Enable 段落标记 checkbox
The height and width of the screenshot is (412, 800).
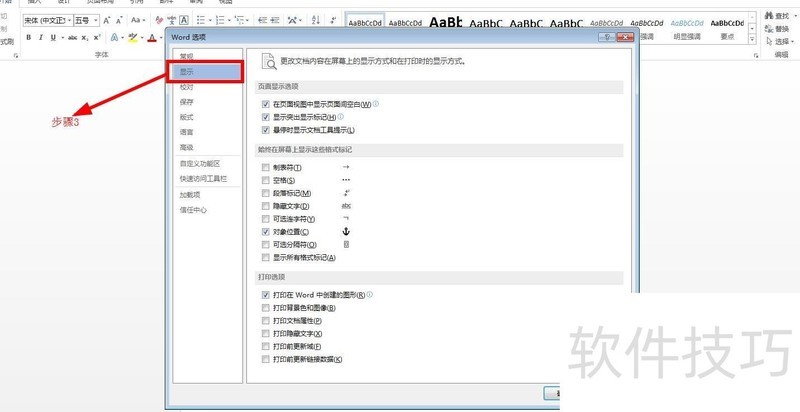pos(265,193)
